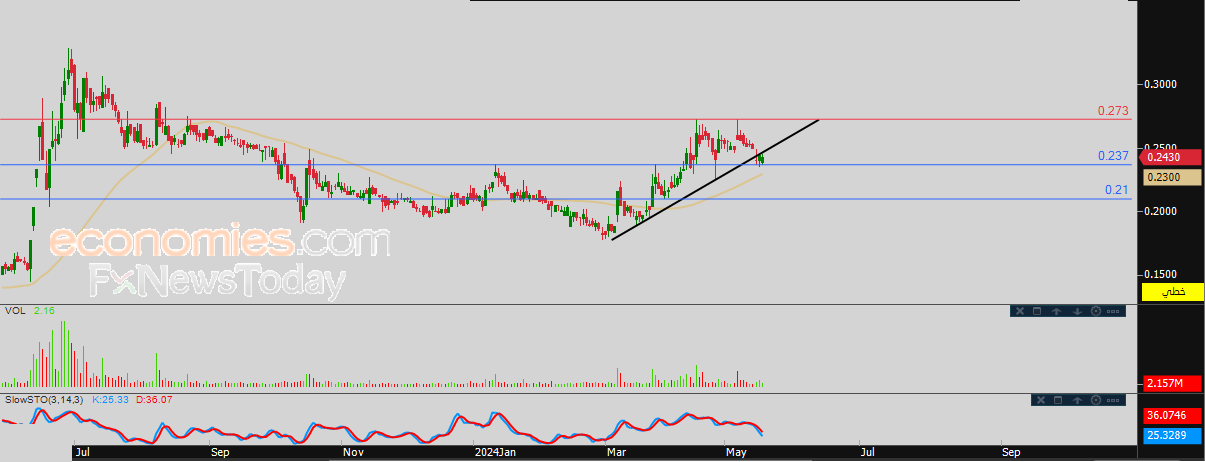
Task: Select the 0.21 support line label
Action: point(1117,189)
